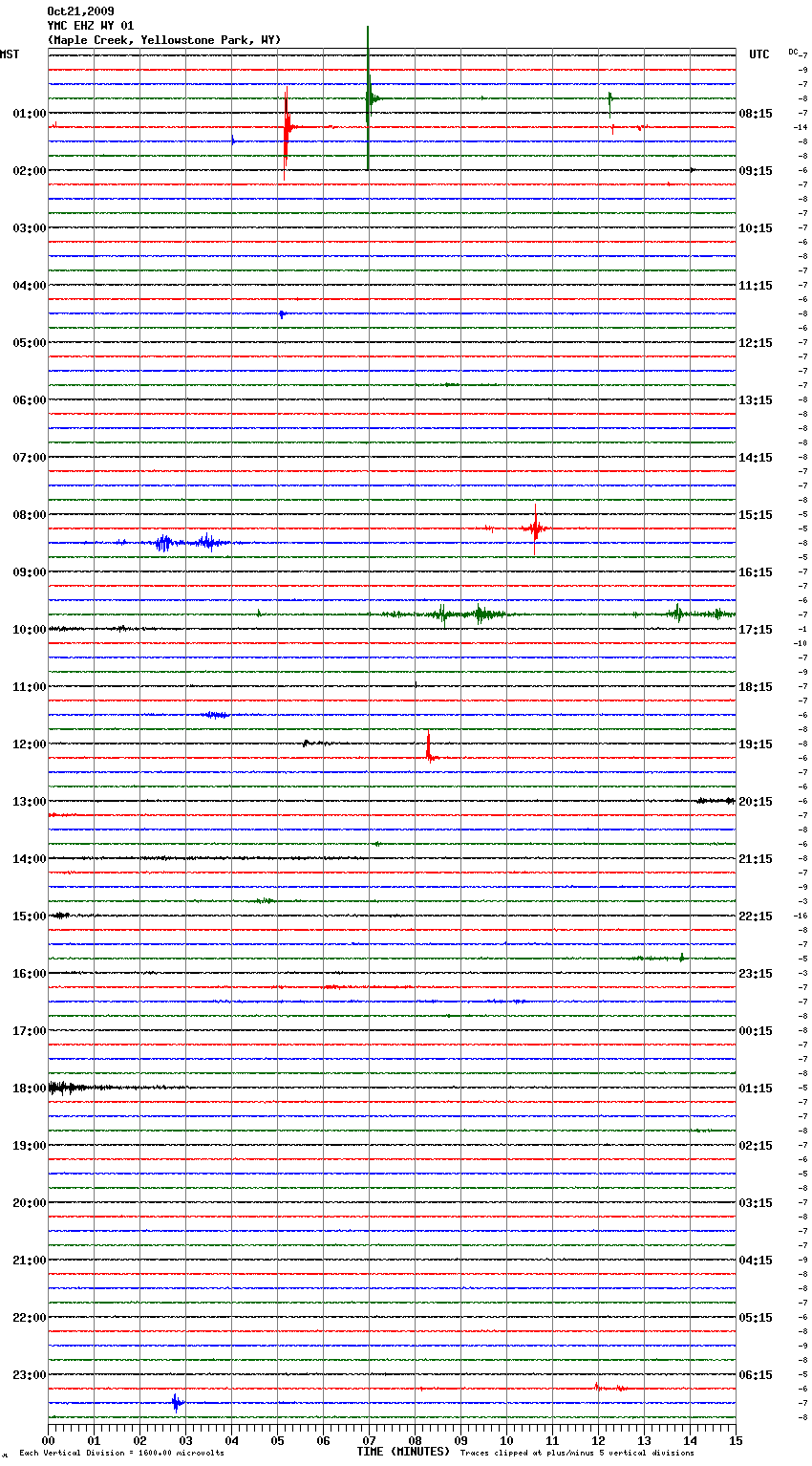The height and width of the screenshot is (1466, 812).
Task: Click the "12:15" UTC time label
Action: click(756, 343)
